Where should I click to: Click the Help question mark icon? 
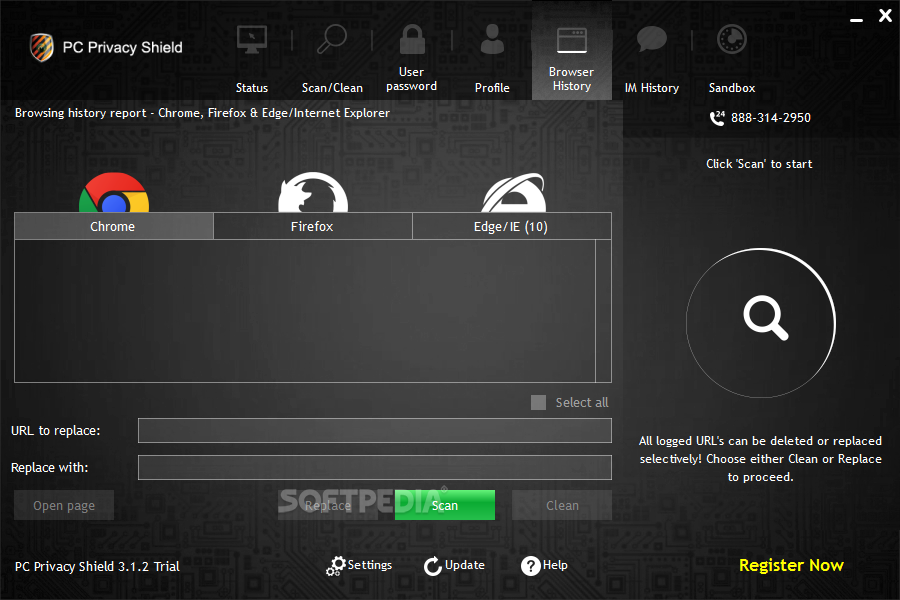point(530,566)
